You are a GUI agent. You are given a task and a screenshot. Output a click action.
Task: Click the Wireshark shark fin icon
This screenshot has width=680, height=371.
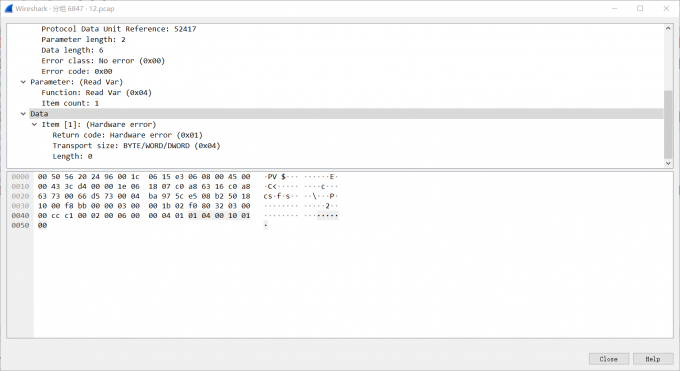[9, 8]
